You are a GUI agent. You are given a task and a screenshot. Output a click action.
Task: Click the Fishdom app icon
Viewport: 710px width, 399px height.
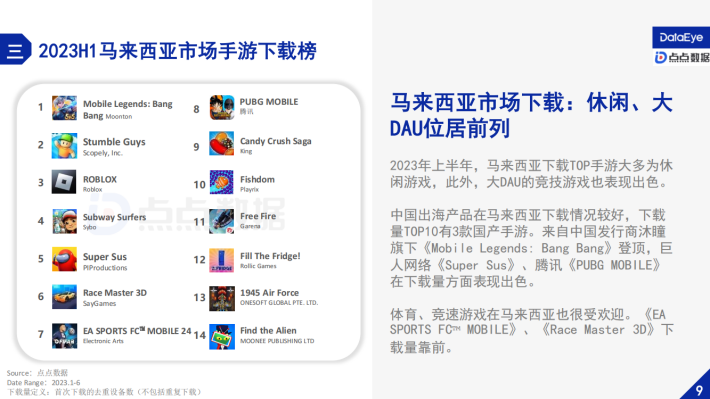click(221, 182)
